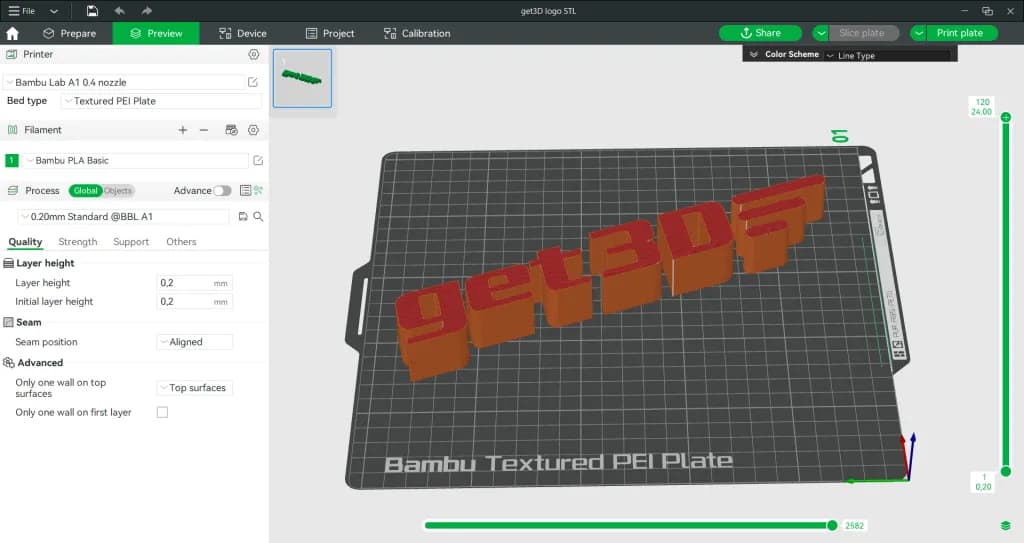Add a filament with plus icon
The height and width of the screenshot is (543, 1024).
182,130
